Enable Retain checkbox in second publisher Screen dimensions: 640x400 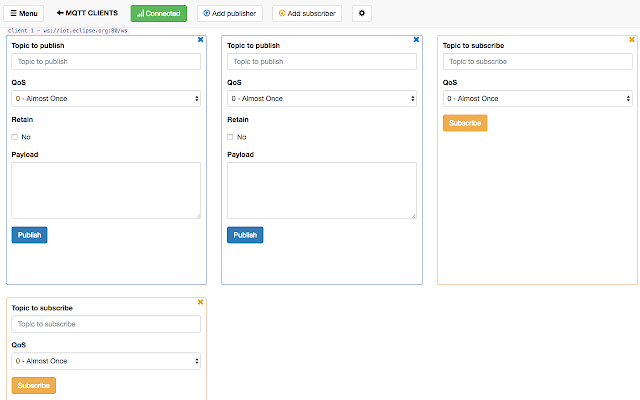(x=230, y=137)
